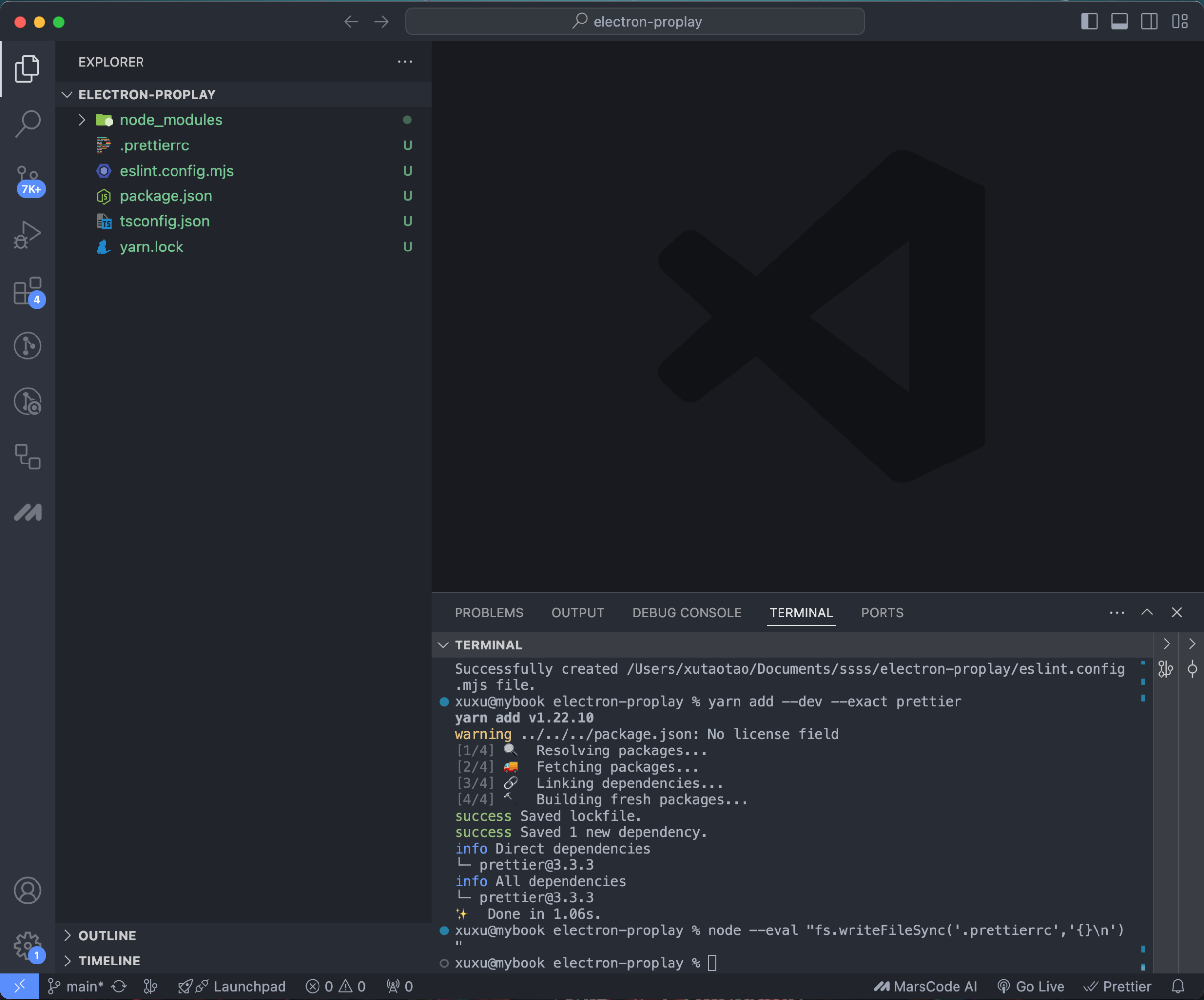Click the synchronize changes icon in status bar
Viewport: 1204px width, 1000px height.
tap(119, 986)
